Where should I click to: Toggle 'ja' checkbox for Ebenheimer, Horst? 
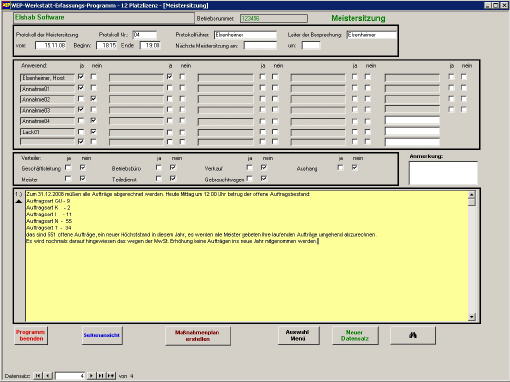pyautogui.click(x=81, y=77)
